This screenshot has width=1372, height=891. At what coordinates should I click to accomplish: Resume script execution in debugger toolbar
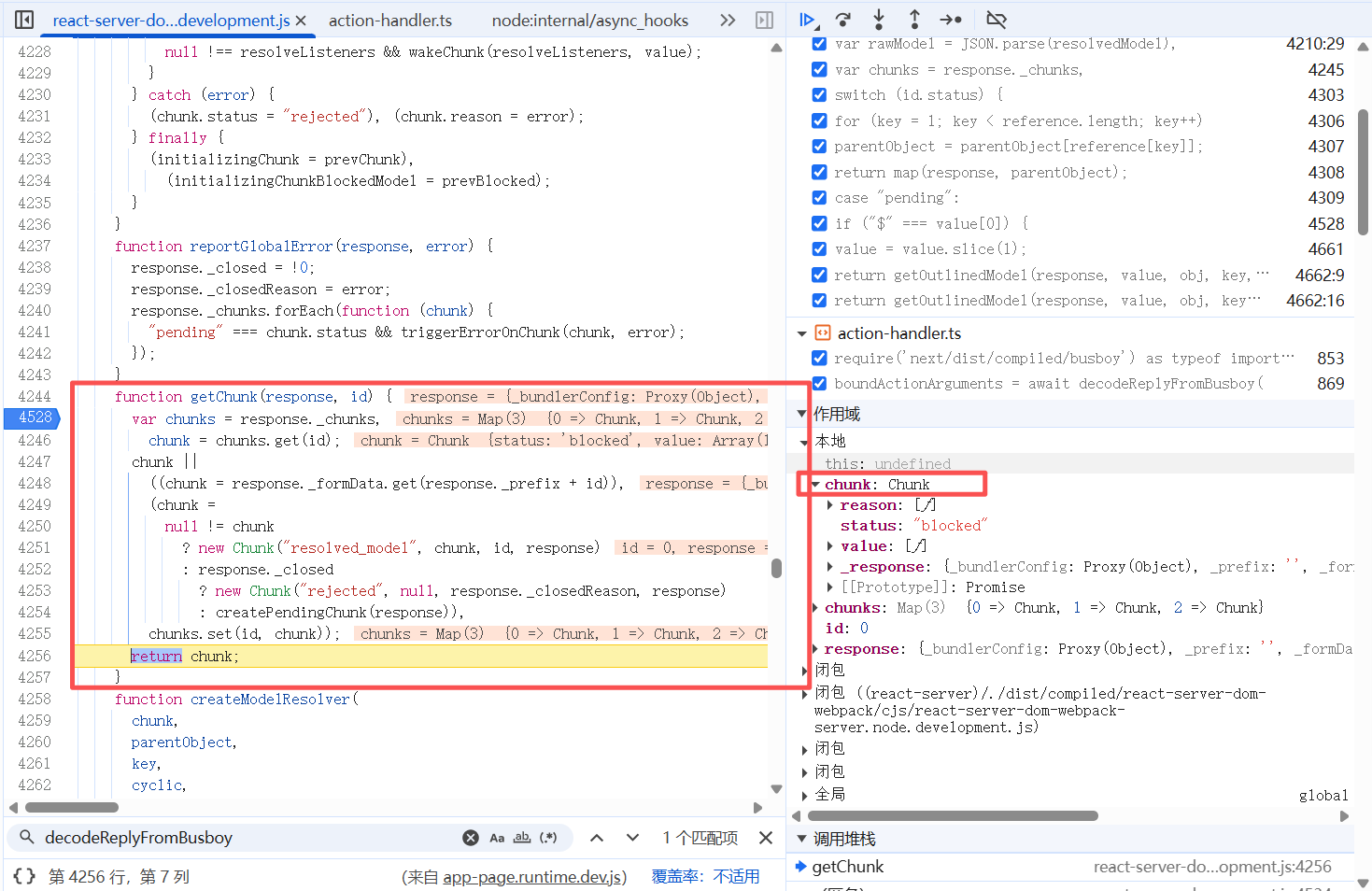pyautogui.click(x=808, y=20)
